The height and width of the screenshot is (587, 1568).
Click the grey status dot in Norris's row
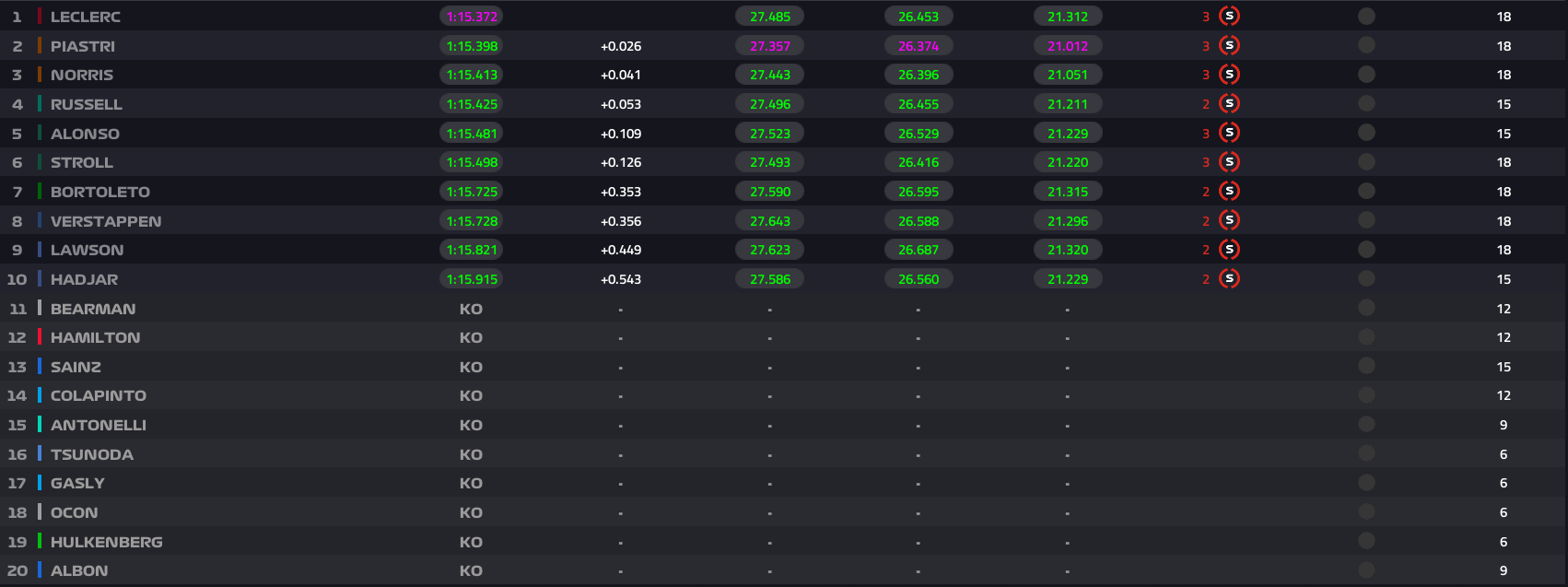(1366, 75)
